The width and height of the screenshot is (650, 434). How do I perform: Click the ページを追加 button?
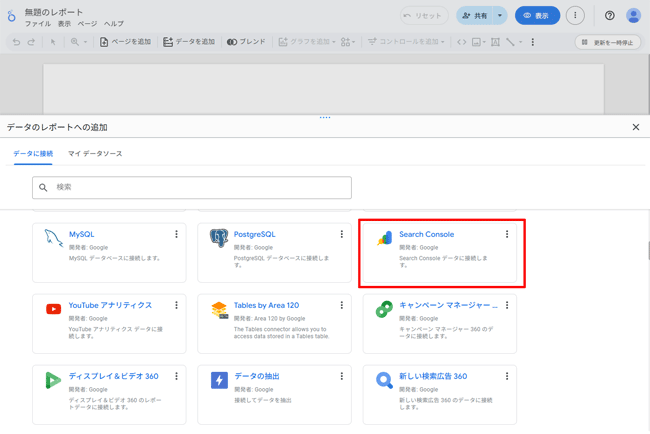pos(125,42)
